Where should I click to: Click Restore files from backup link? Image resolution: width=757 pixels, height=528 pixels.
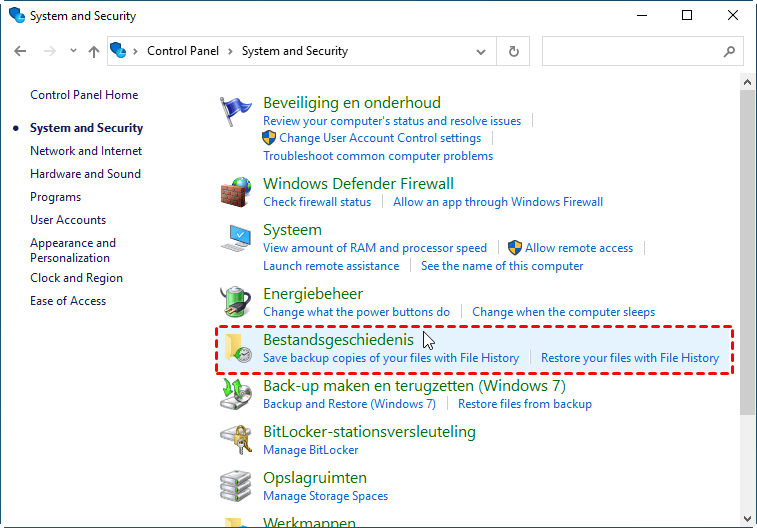525,404
